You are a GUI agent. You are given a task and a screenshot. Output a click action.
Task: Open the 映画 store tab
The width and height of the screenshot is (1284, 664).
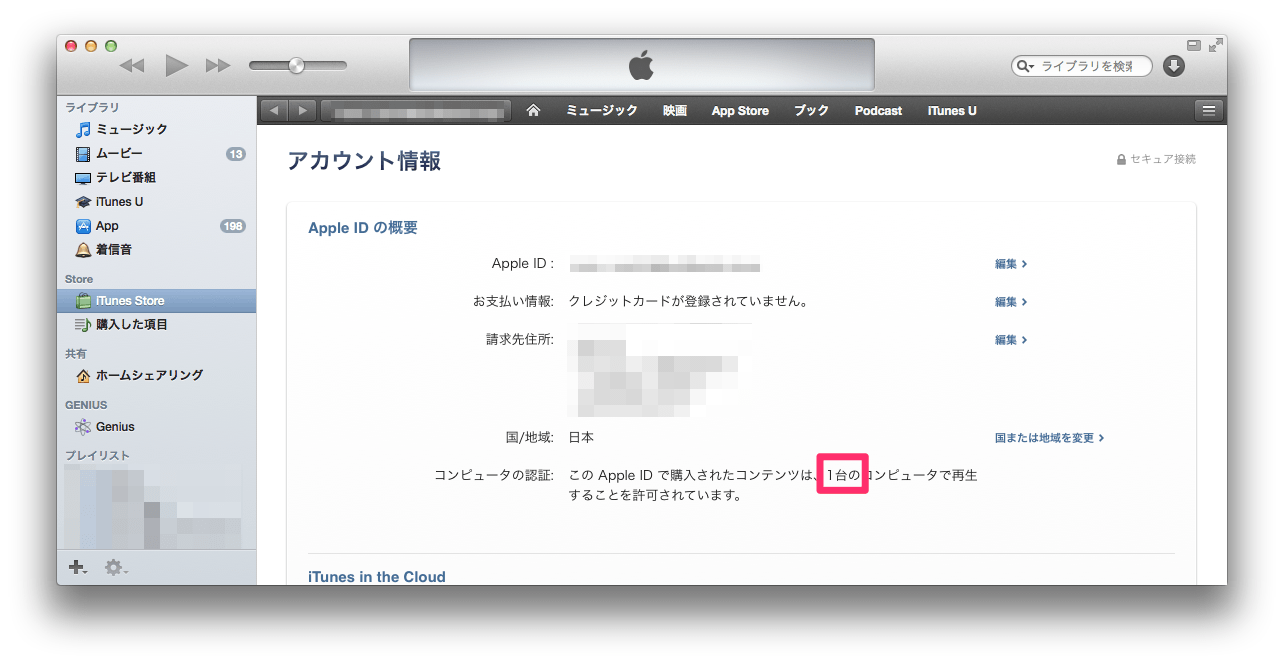[675, 110]
